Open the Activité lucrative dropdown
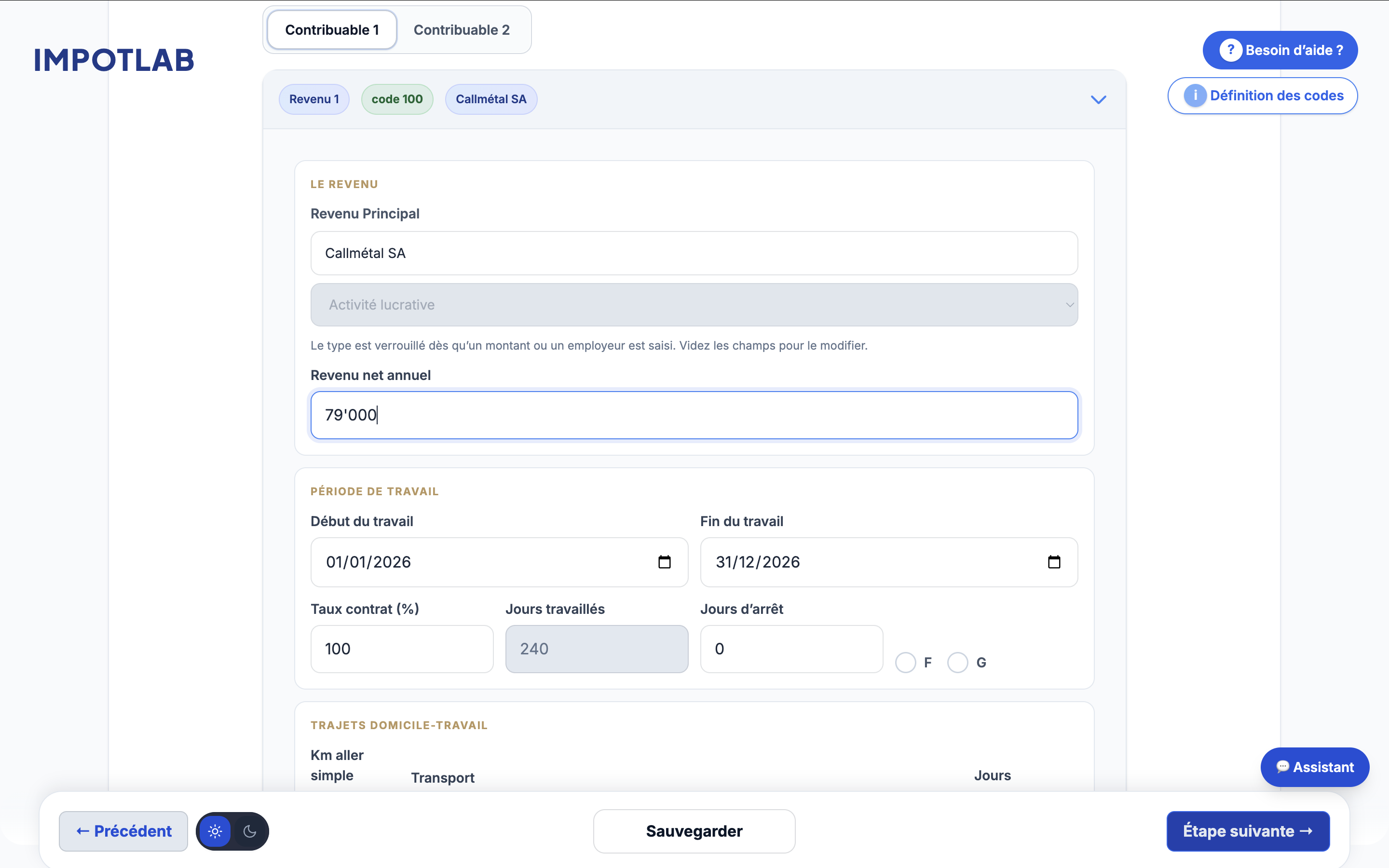Viewport: 1389px width, 868px height. tap(694, 305)
